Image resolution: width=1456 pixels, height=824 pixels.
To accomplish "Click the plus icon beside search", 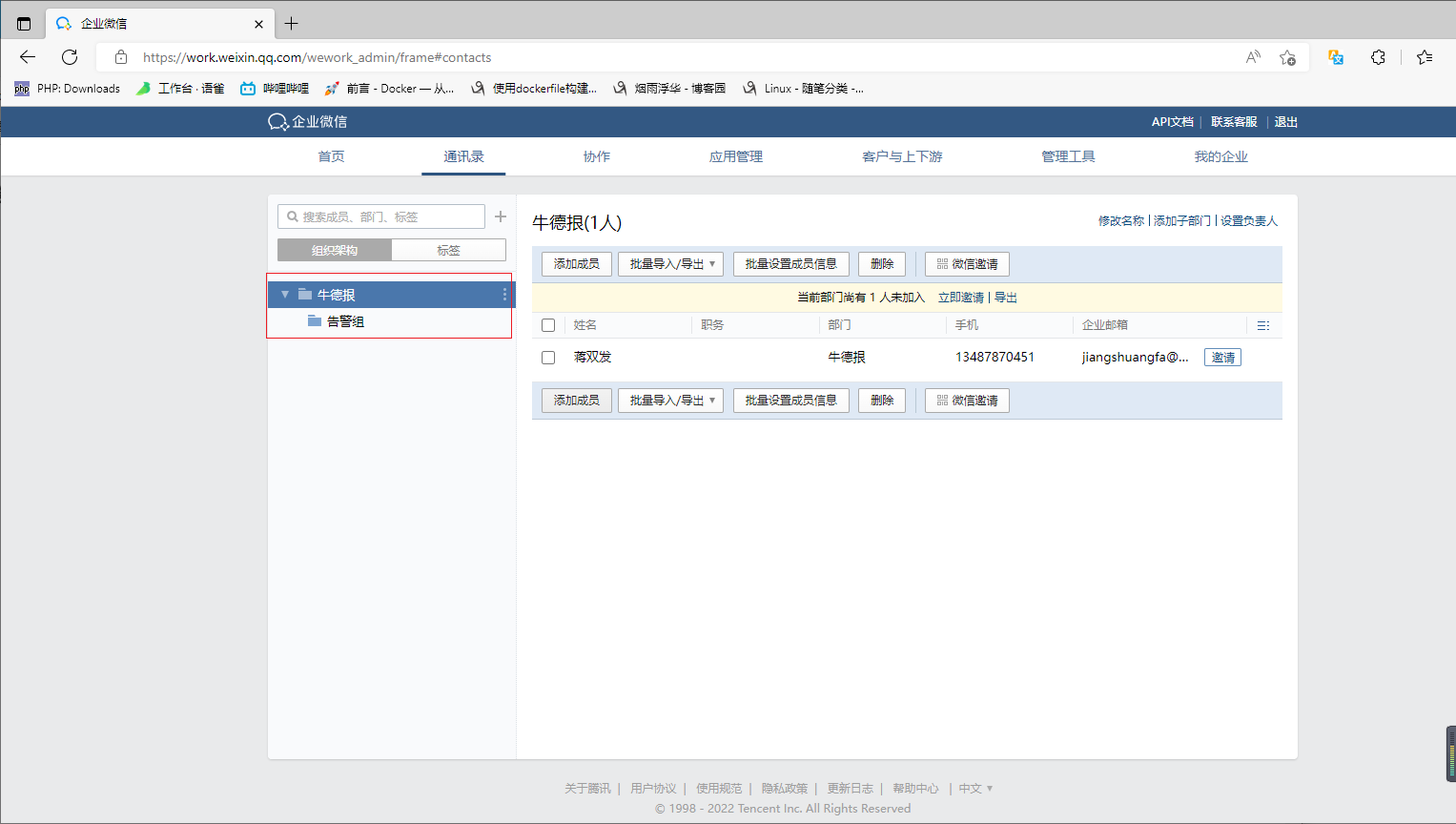I will (x=501, y=216).
